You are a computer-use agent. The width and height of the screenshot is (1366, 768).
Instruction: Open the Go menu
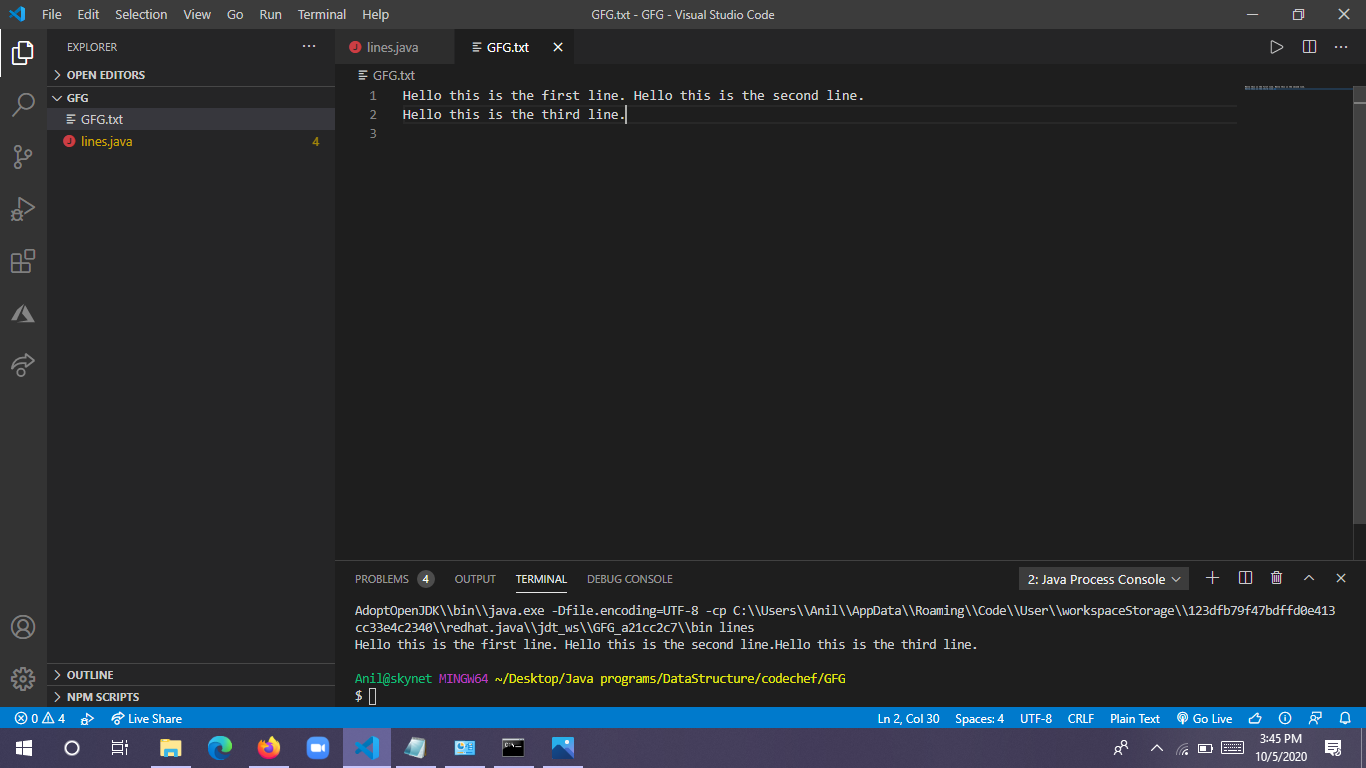pos(235,14)
